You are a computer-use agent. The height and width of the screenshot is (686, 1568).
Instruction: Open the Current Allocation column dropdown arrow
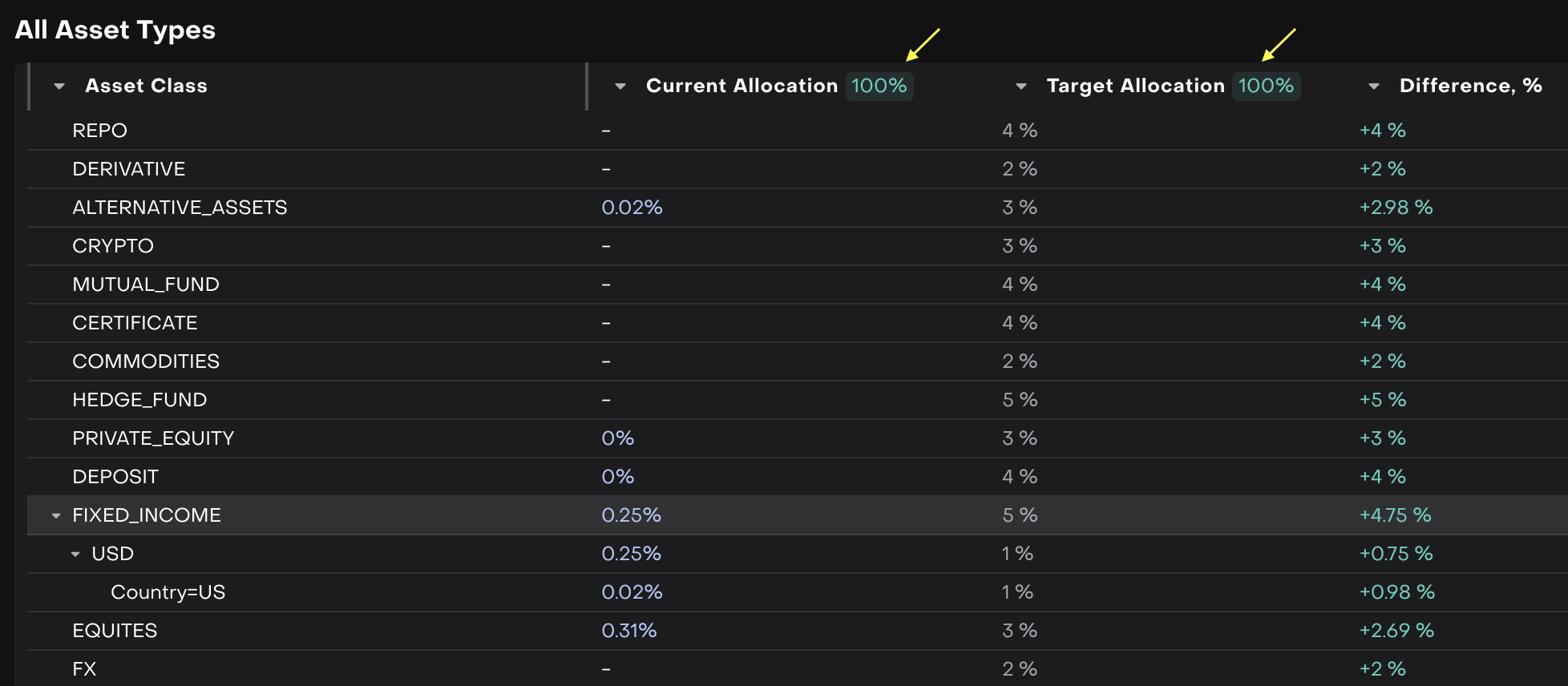point(620,87)
